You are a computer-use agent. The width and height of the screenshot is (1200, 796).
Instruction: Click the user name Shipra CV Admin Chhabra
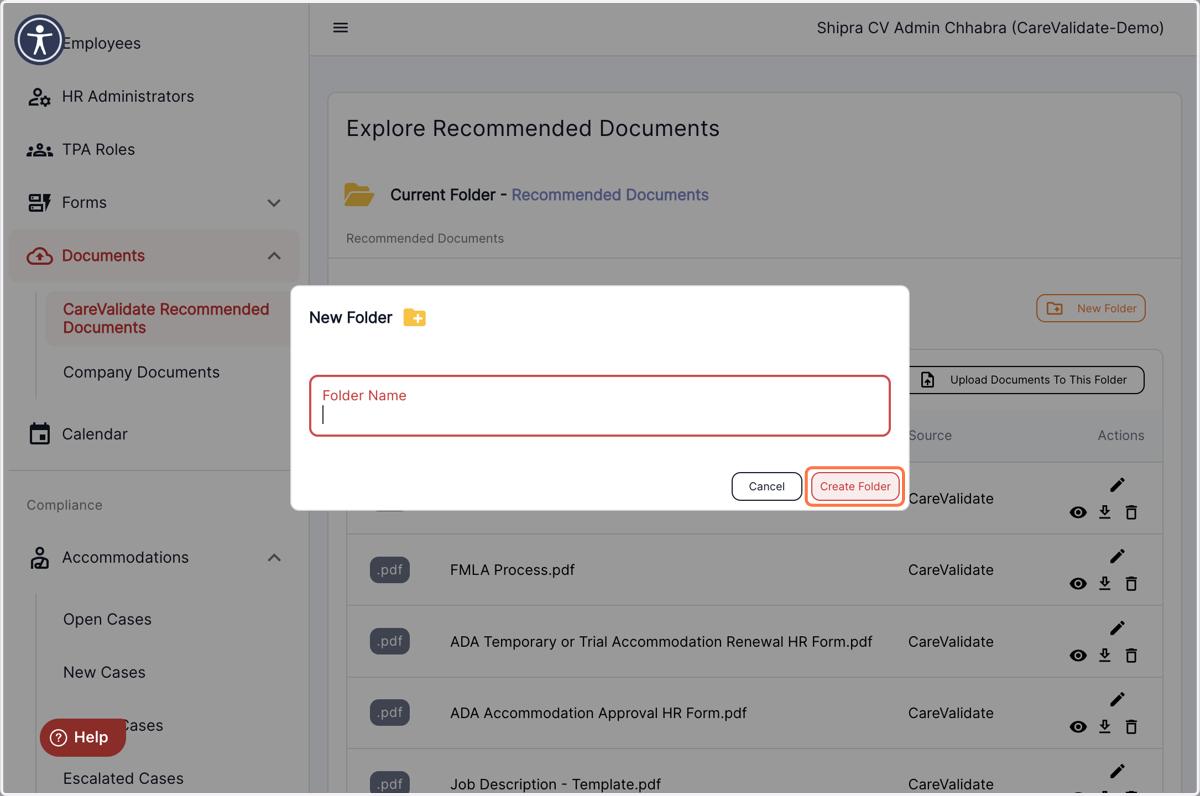point(990,28)
